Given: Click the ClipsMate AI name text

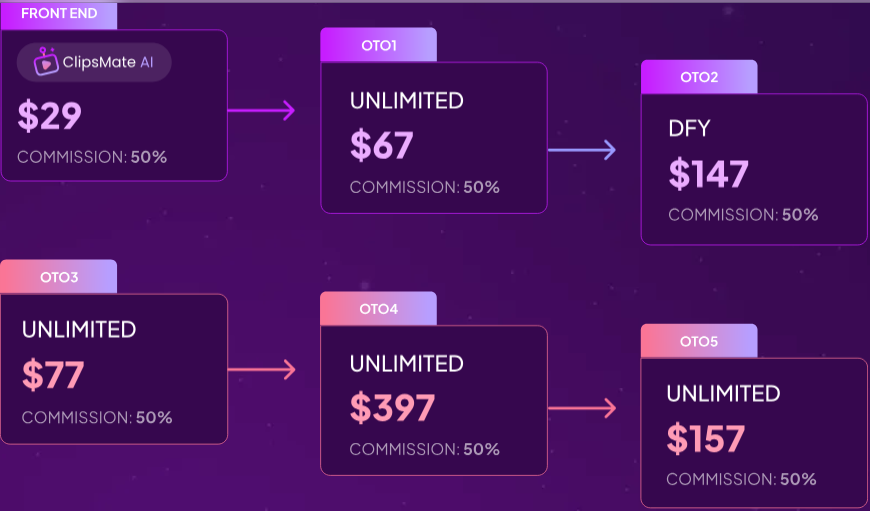Looking at the screenshot, I should pyautogui.click(x=109, y=62).
